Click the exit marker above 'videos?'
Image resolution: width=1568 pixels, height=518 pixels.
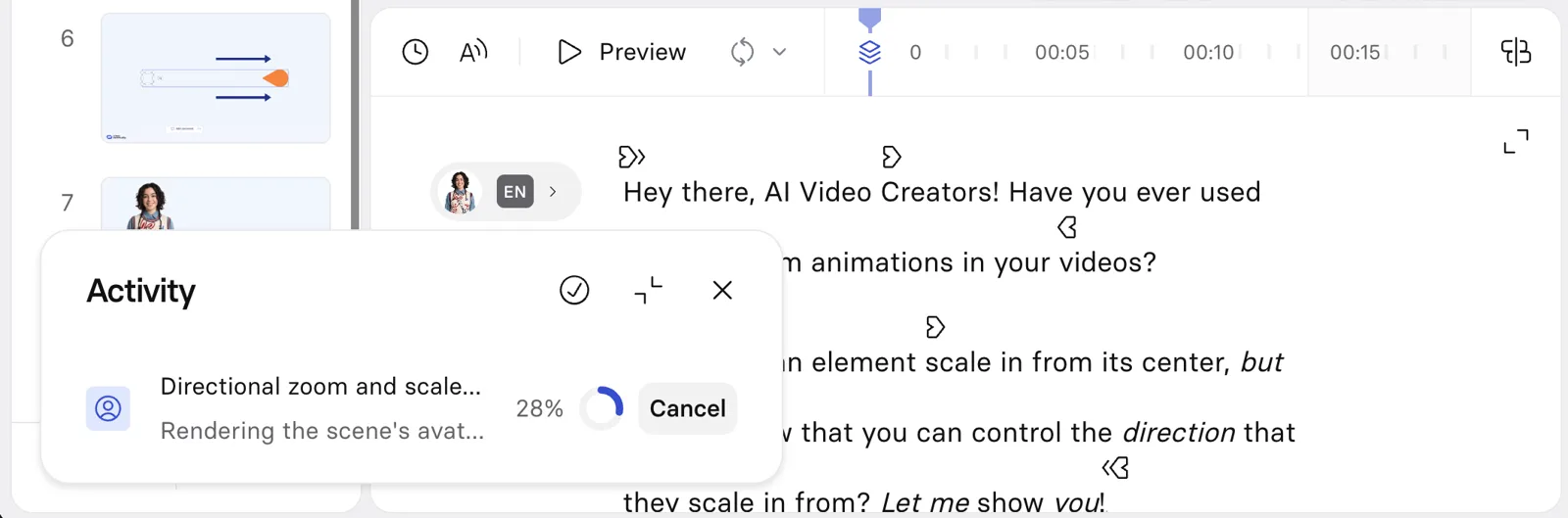pos(1067,227)
